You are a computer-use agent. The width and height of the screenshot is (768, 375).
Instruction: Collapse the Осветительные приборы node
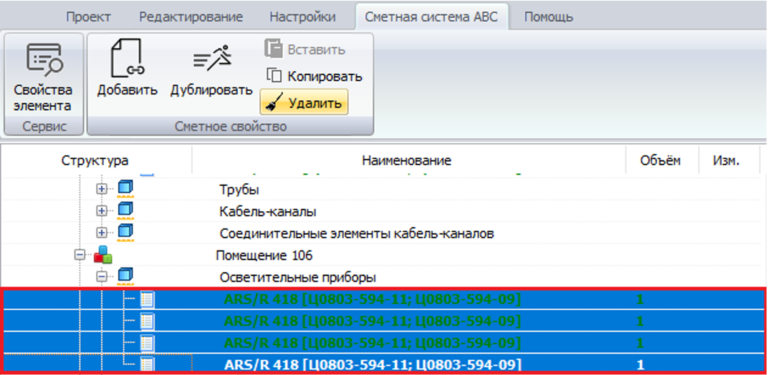pyautogui.click(x=101, y=277)
